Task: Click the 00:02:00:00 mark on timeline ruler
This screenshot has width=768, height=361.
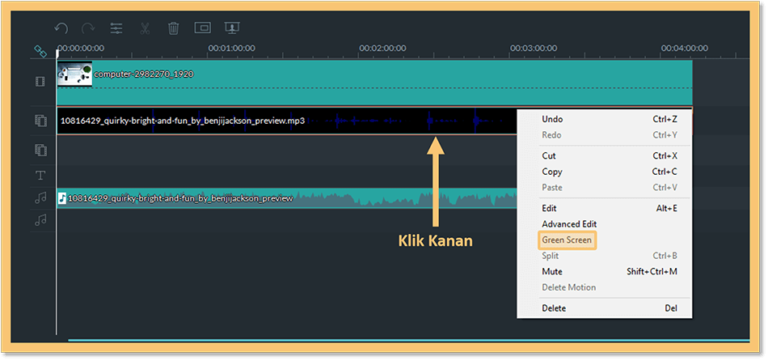Action: 382,48
